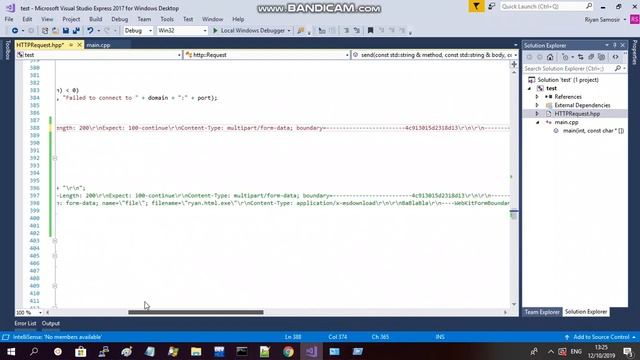Pin the HTTPRequest.hpp tab
Image resolution: width=640 pixels, height=360 pixels.
pyautogui.click(x=71, y=45)
